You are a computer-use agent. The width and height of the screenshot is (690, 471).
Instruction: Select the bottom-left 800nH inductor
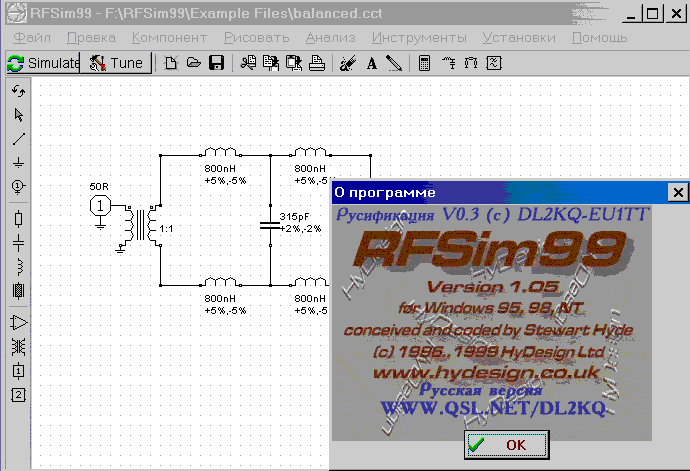220,282
